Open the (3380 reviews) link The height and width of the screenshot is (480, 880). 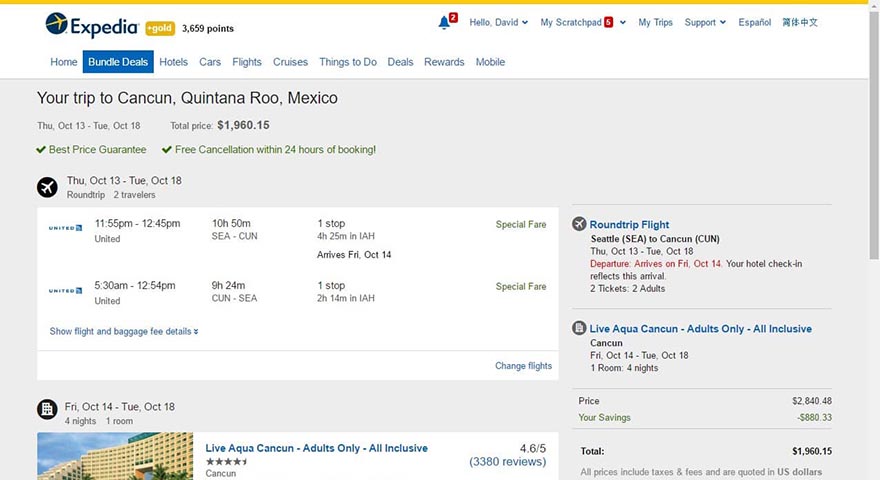507,461
